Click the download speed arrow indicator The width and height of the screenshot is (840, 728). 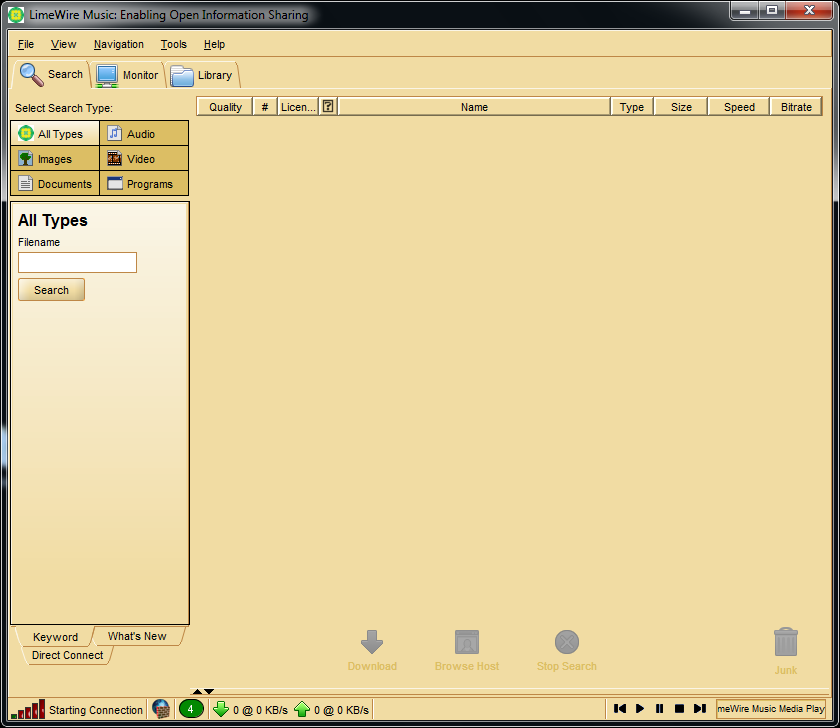(x=221, y=708)
